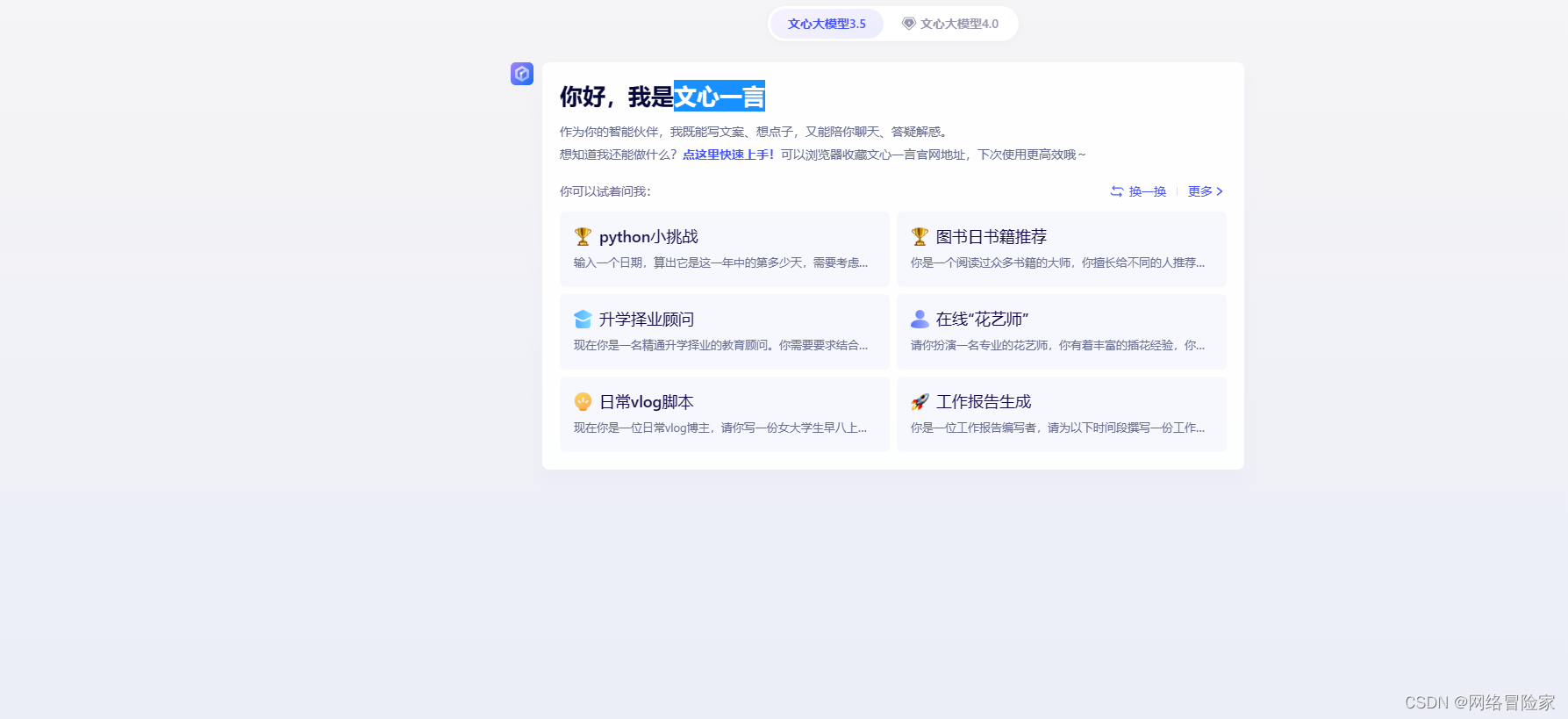Click the description starting 你是一位工作报告编写者

click(1057, 428)
